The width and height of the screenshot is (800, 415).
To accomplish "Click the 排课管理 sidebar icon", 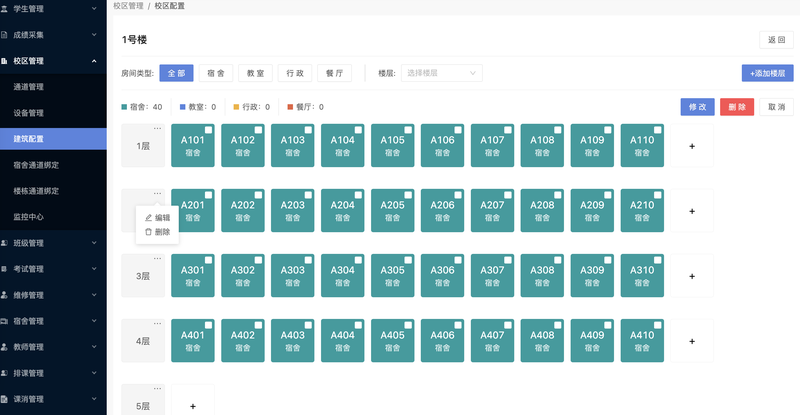I will click(x=4, y=373).
